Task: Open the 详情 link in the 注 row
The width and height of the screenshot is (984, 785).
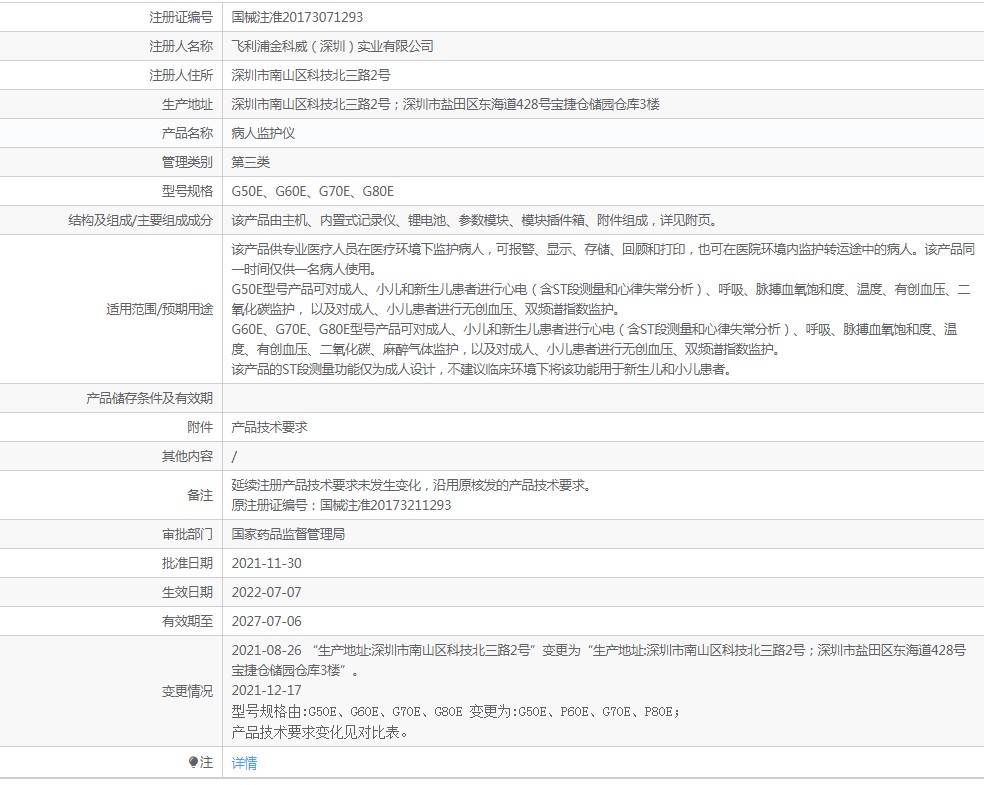Action: coord(244,763)
